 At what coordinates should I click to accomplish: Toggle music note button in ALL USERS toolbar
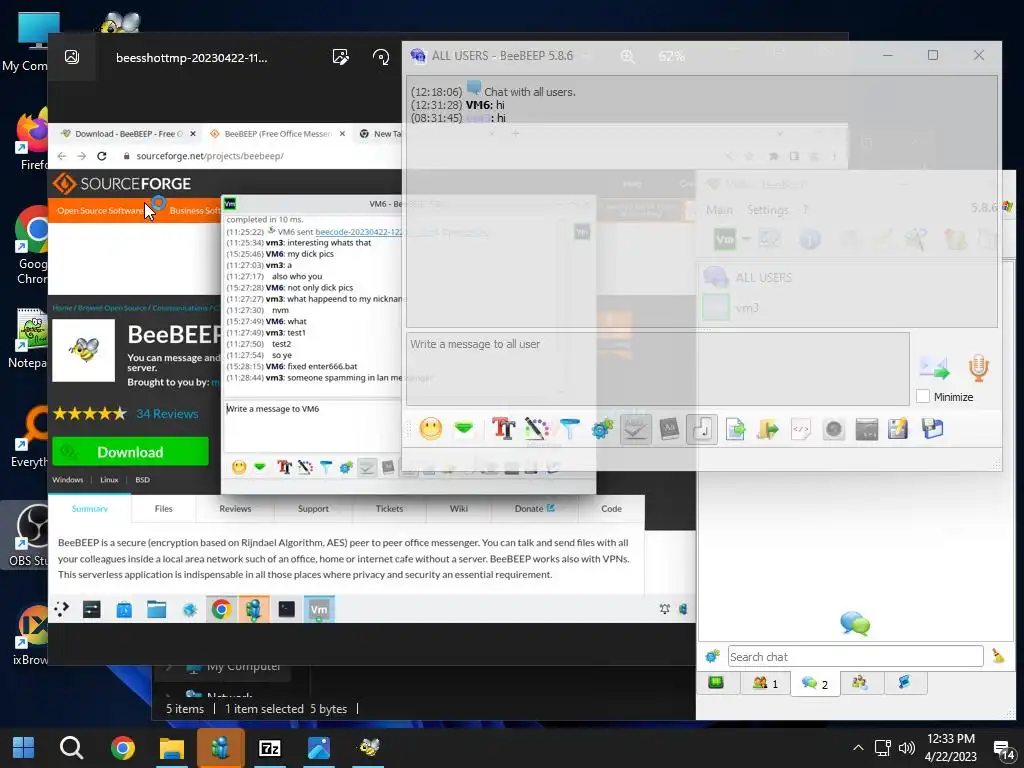702,429
